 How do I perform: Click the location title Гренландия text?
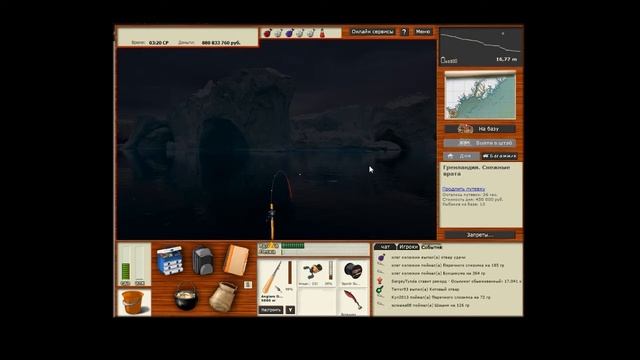point(476,171)
